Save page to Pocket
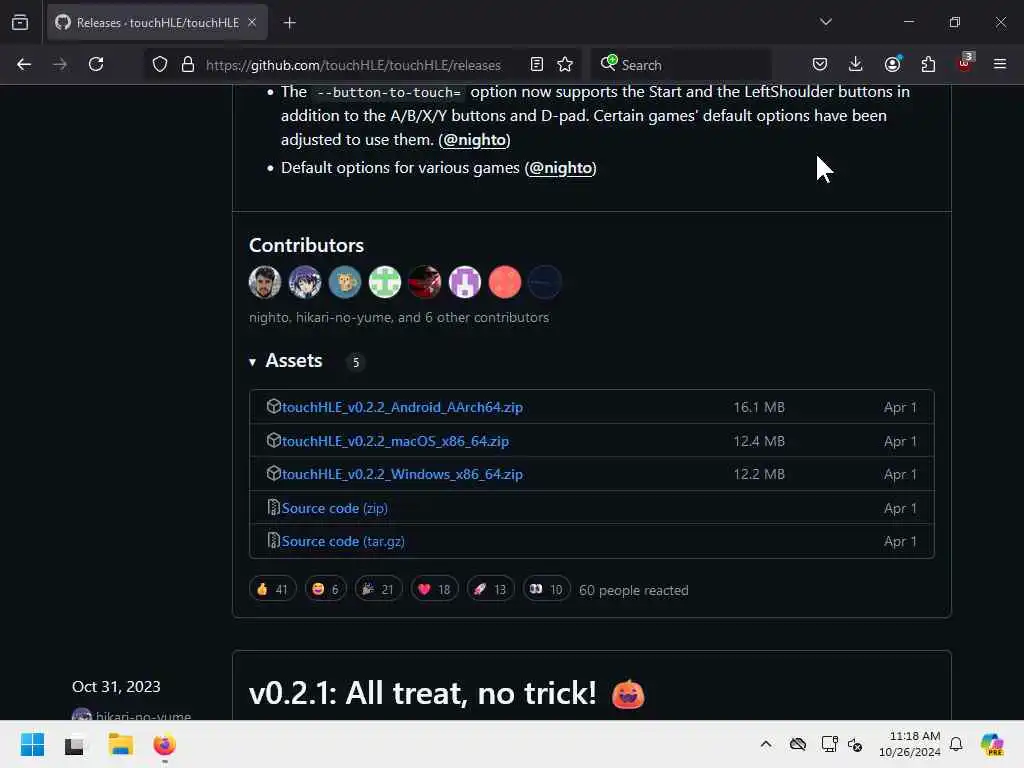1024x768 pixels. [x=820, y=64]
